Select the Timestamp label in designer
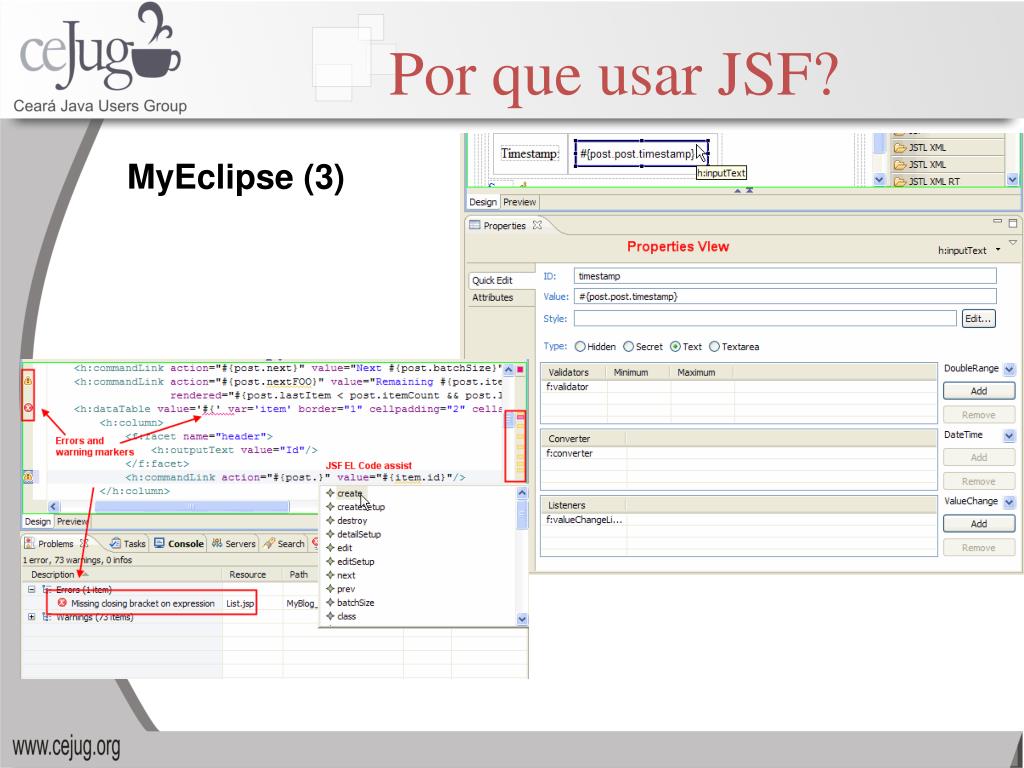 pos(530,153)
